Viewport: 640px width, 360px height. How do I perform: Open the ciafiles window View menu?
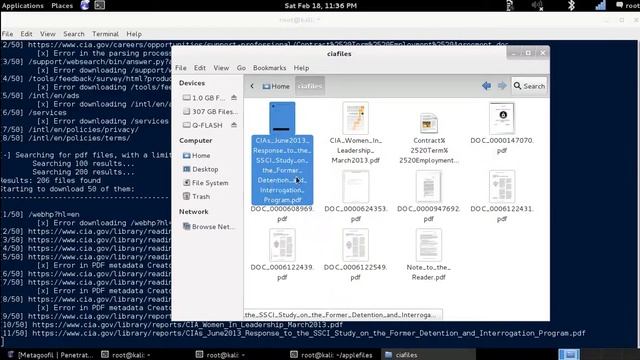click(221, 68)
